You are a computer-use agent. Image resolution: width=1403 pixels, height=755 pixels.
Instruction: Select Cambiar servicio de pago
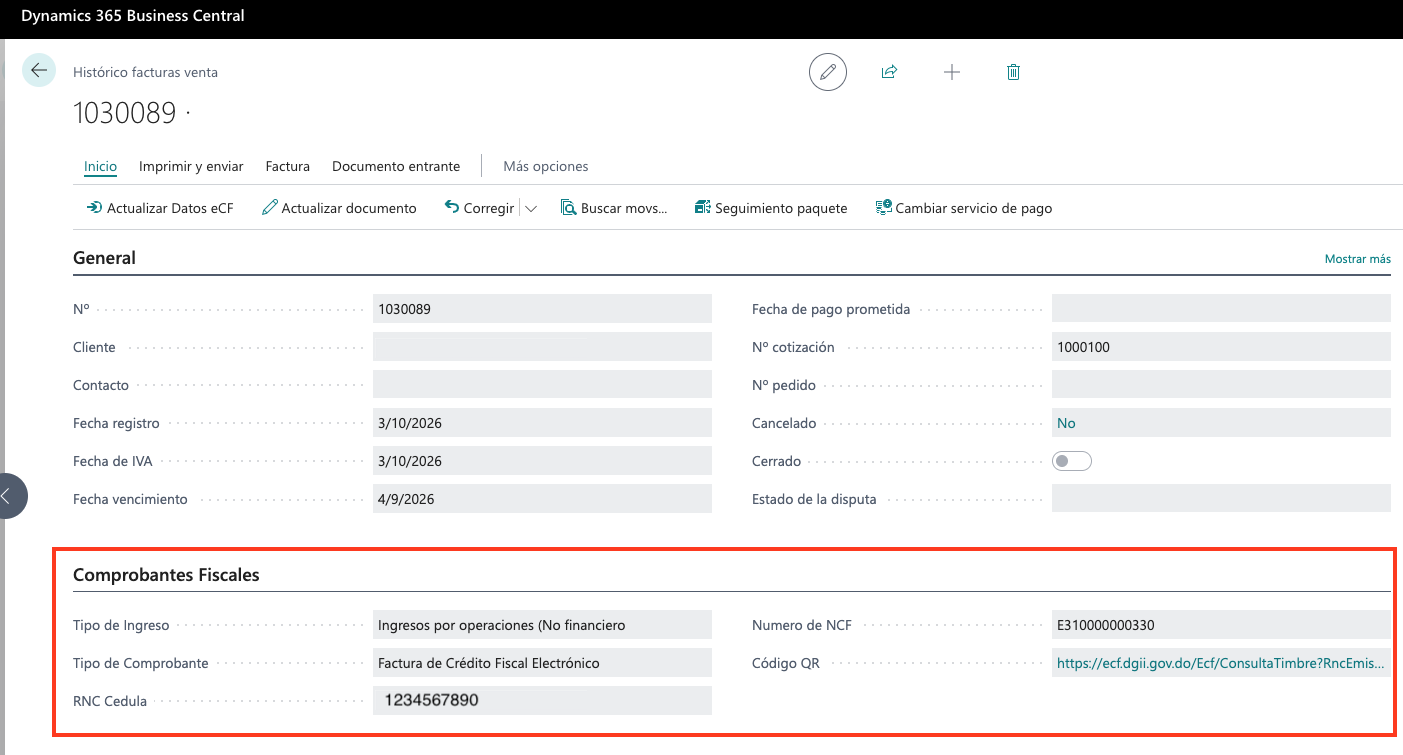point(964,207)
